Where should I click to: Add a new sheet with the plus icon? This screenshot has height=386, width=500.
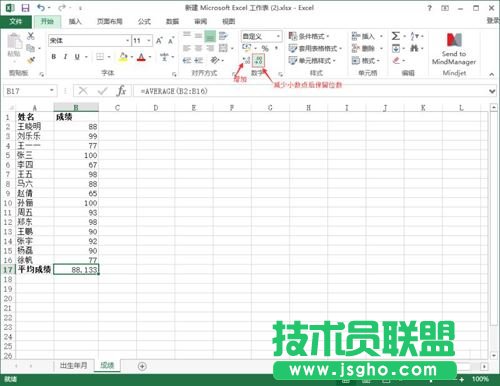(142, 366)
